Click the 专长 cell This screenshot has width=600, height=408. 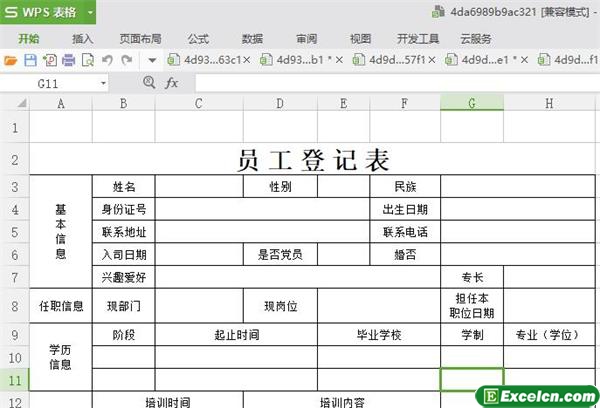click(x=472, y=277)
